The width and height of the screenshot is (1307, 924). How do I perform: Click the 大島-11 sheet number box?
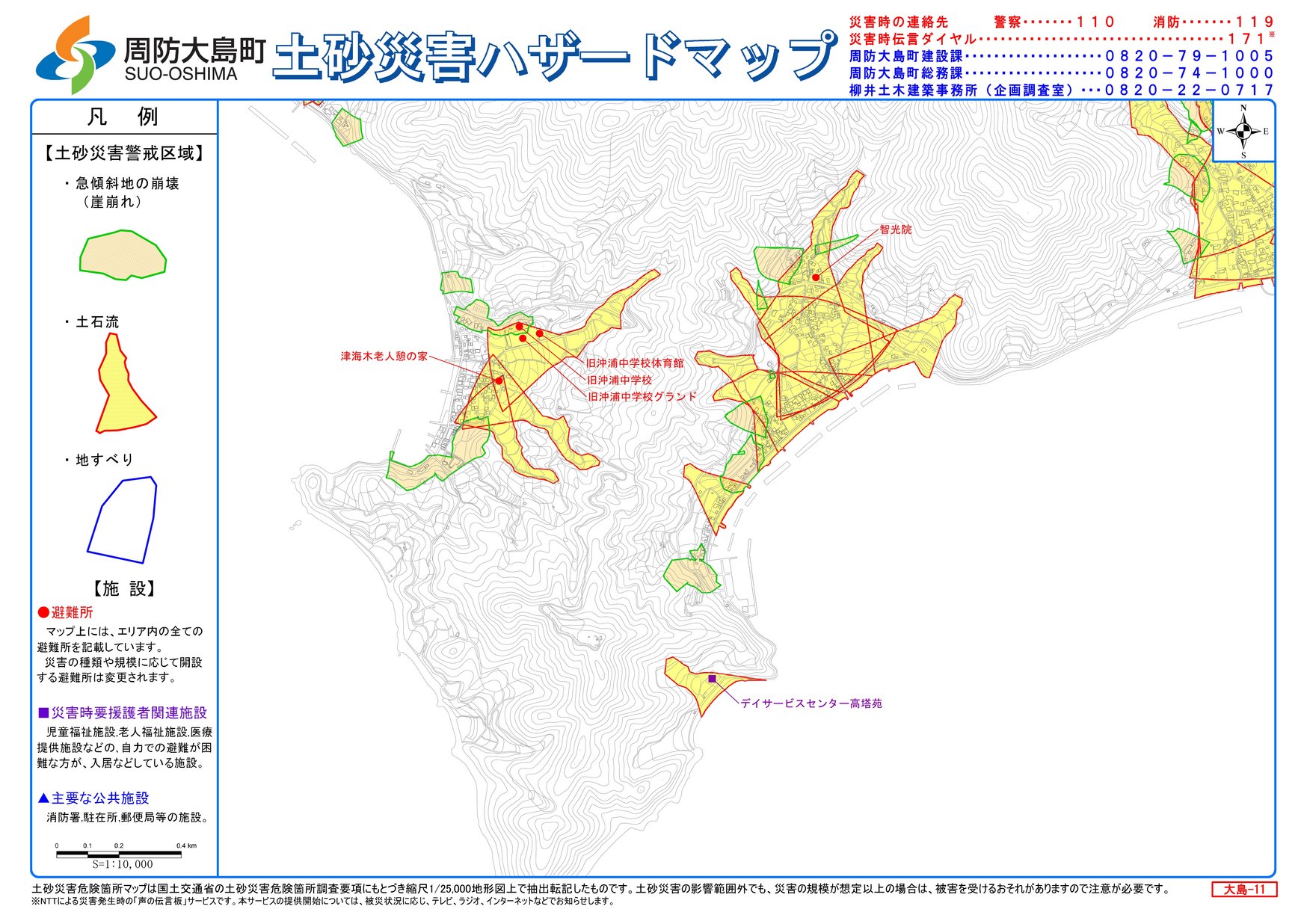[x=1244, y=890]
